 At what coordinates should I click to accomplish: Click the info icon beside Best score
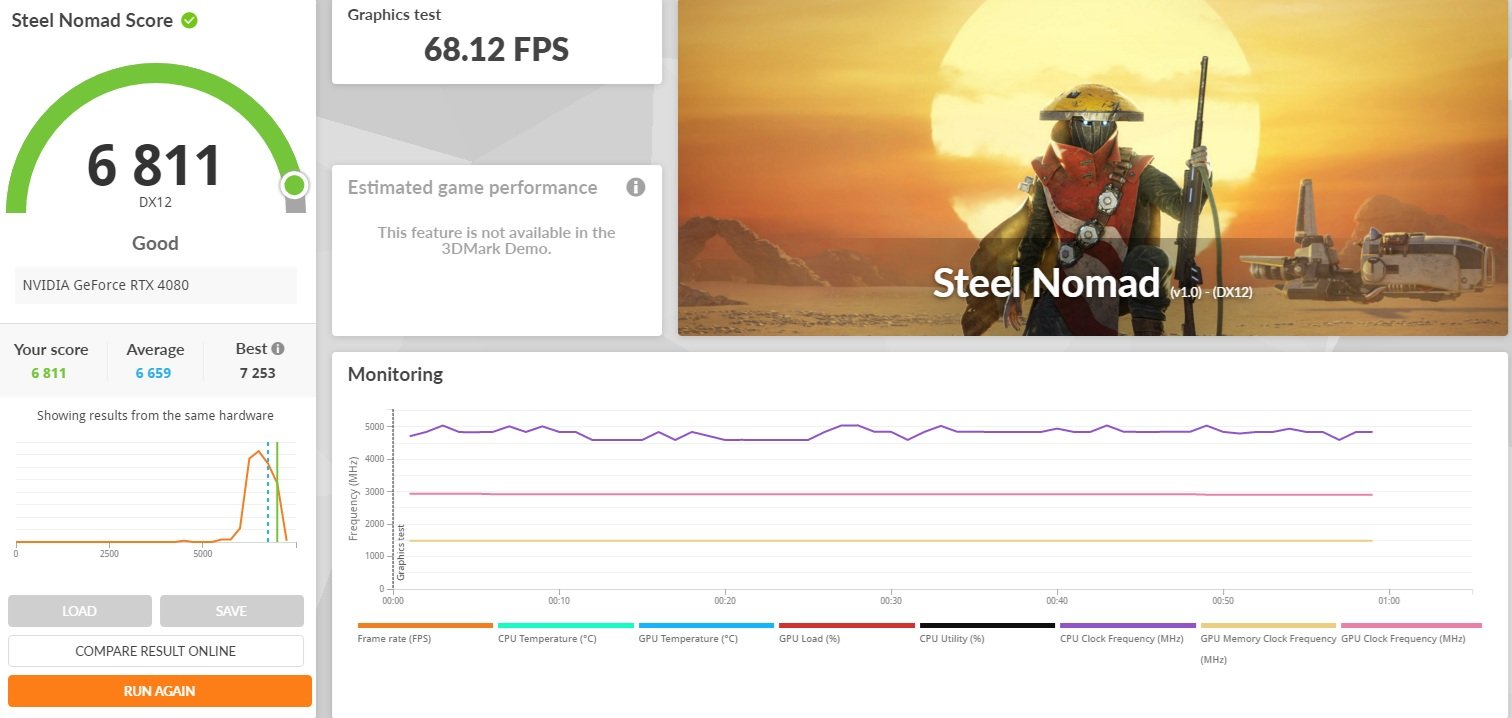(x=278, y=349)
